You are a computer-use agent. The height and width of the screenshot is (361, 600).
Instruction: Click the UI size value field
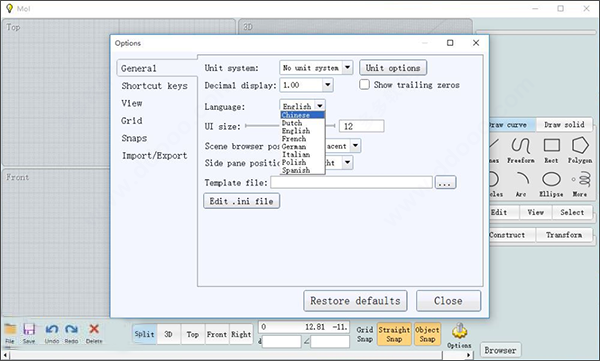tap(361, 126)
